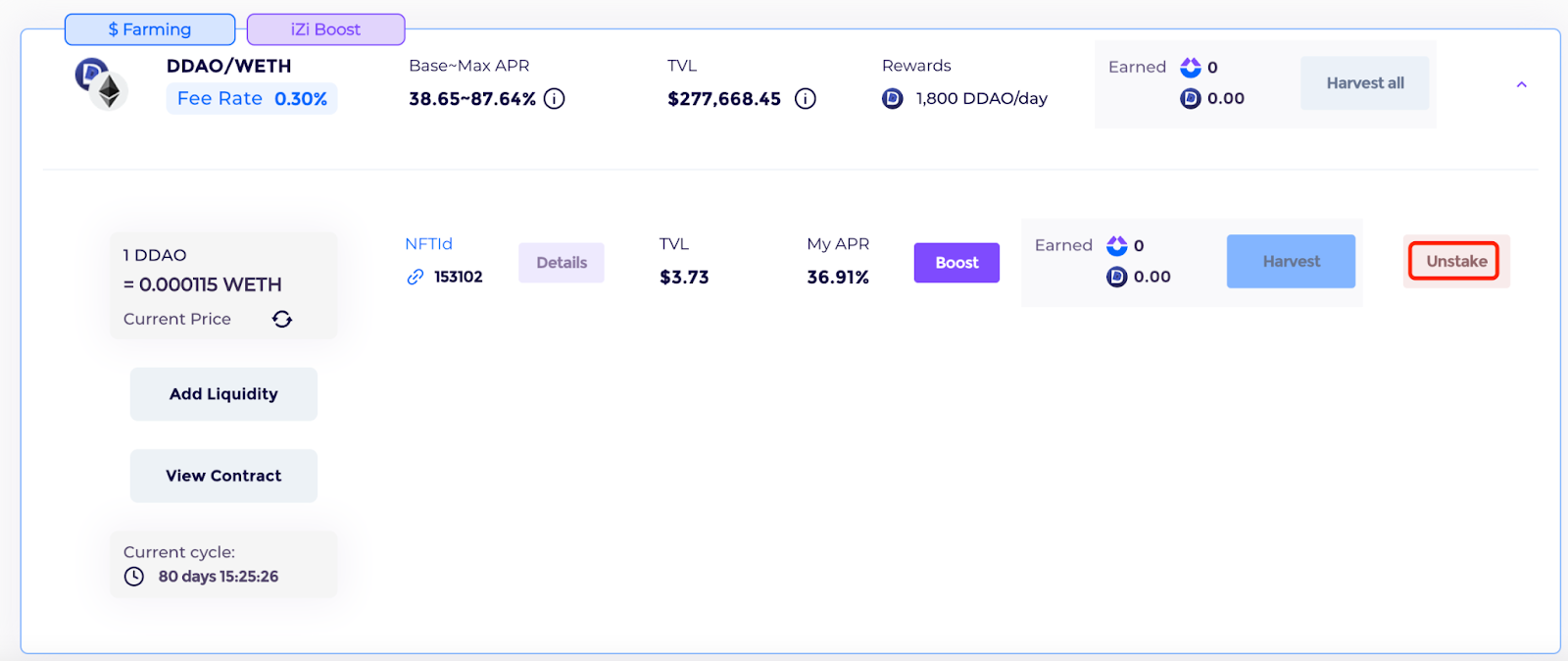Click the current cycle clock icon
This screenshot has width=1568, height=661.
[134, 577]
